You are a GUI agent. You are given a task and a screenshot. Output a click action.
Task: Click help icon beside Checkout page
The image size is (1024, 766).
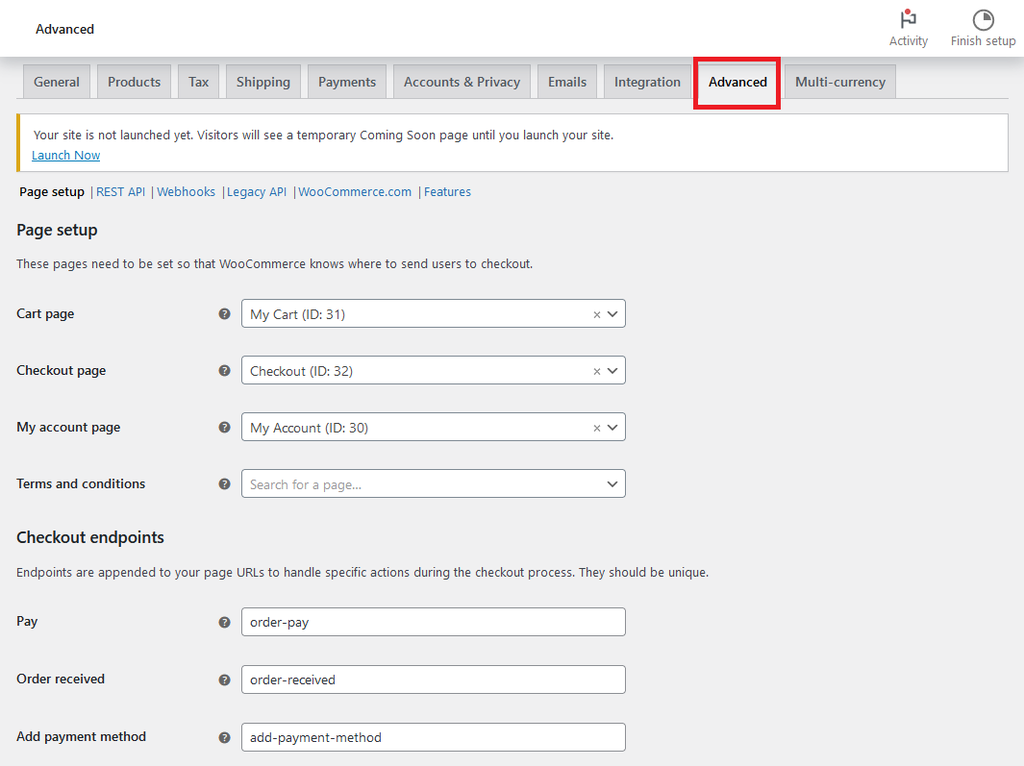point(224,371)
